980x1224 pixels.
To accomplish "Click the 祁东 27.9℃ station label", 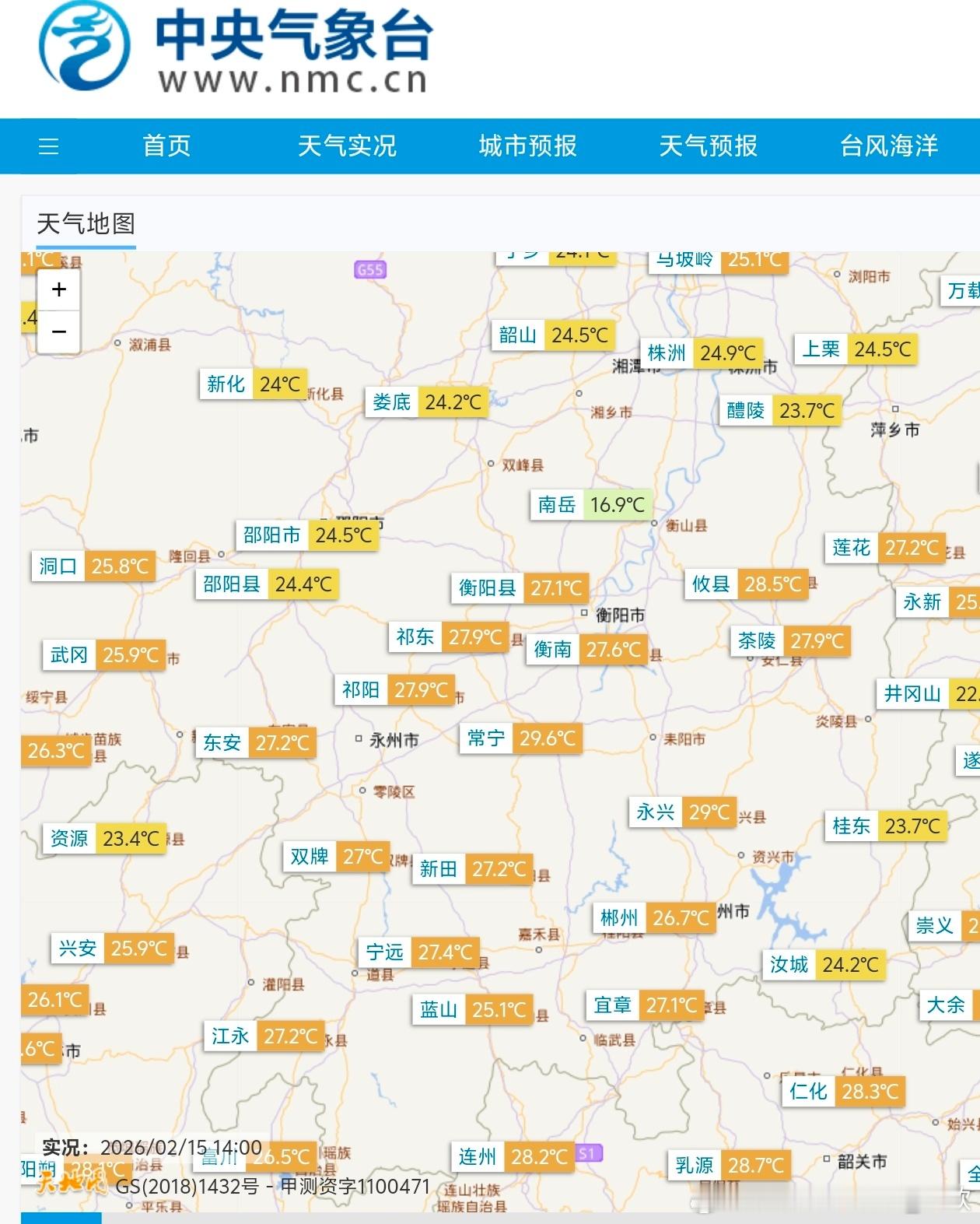I will [449, 637].
